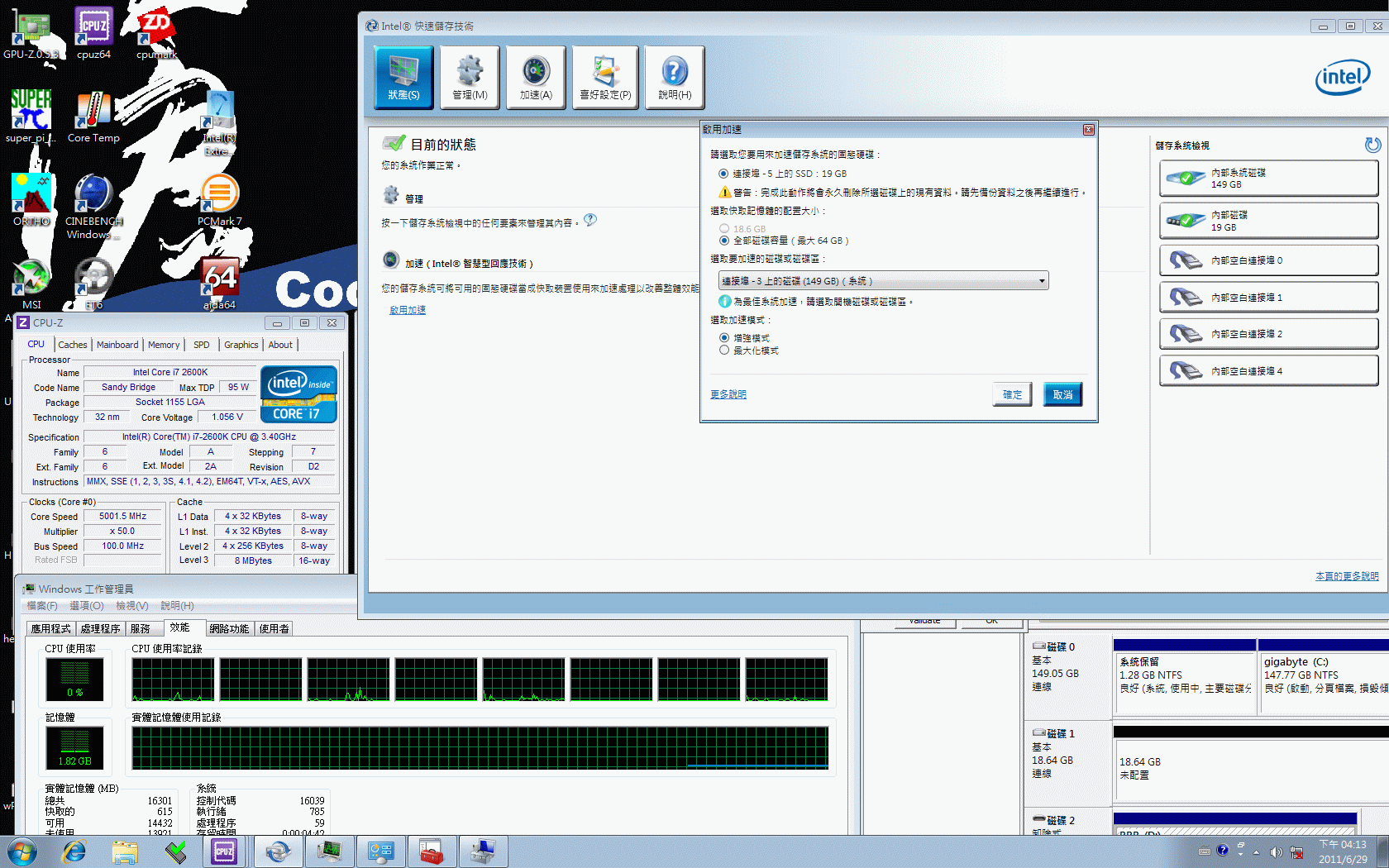Open Task Manager 處理程序 tab
1389x868 pixels.
(x=100, y=629)
